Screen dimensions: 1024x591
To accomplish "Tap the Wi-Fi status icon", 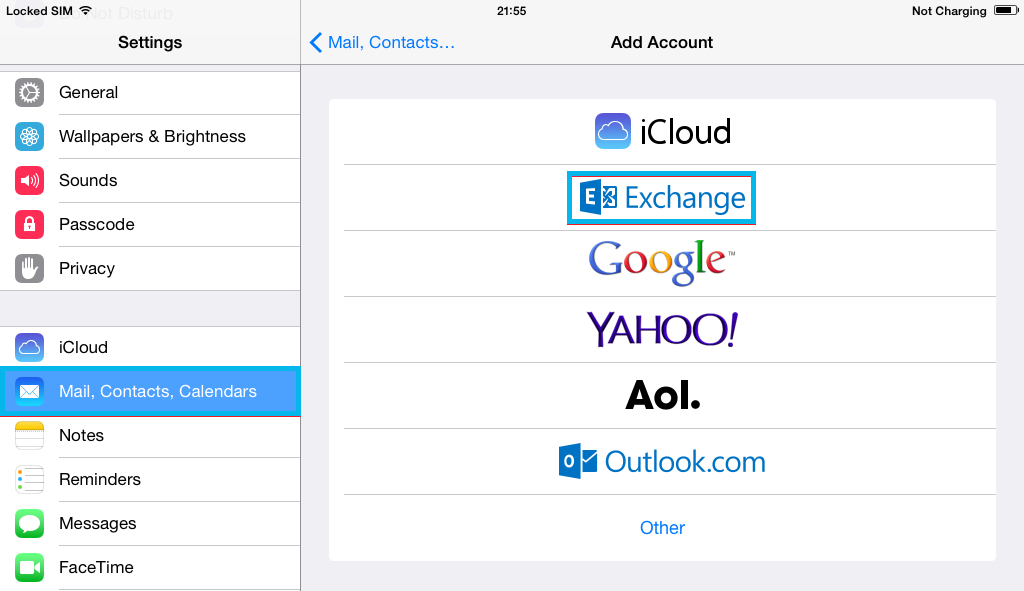I will click(x=86, y=10).
